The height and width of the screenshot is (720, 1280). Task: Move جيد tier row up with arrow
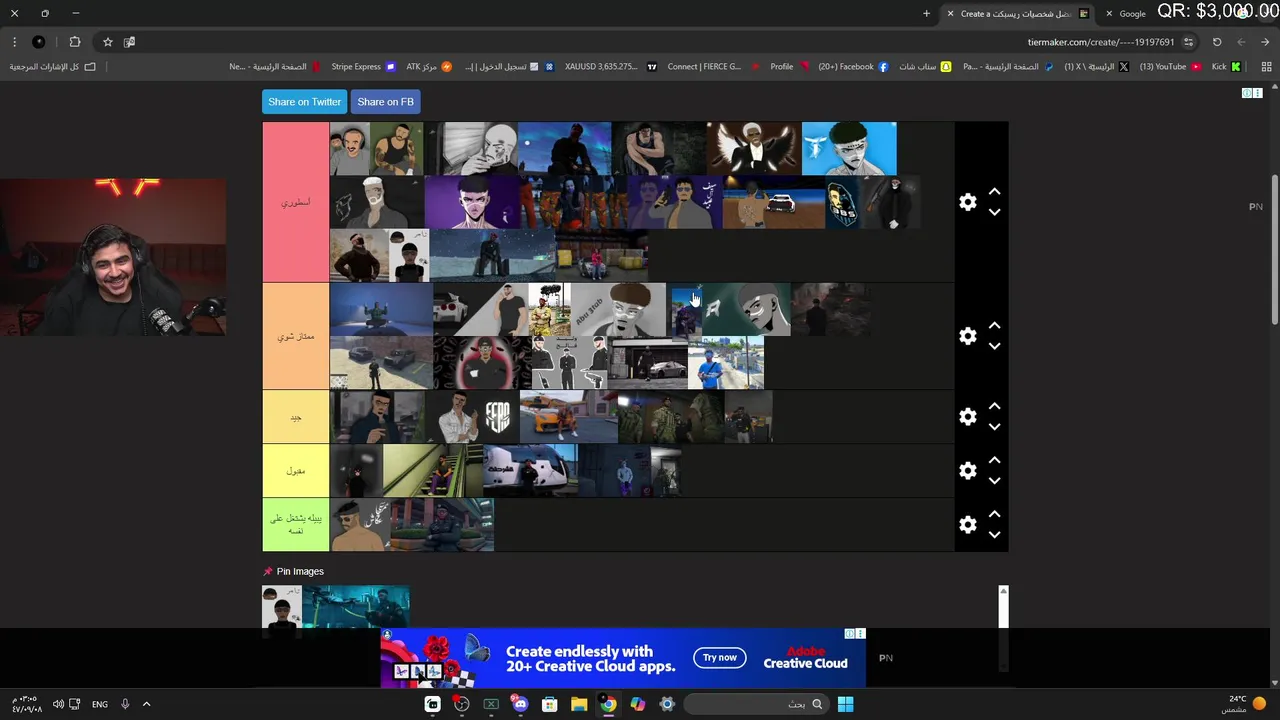[994, 406]
